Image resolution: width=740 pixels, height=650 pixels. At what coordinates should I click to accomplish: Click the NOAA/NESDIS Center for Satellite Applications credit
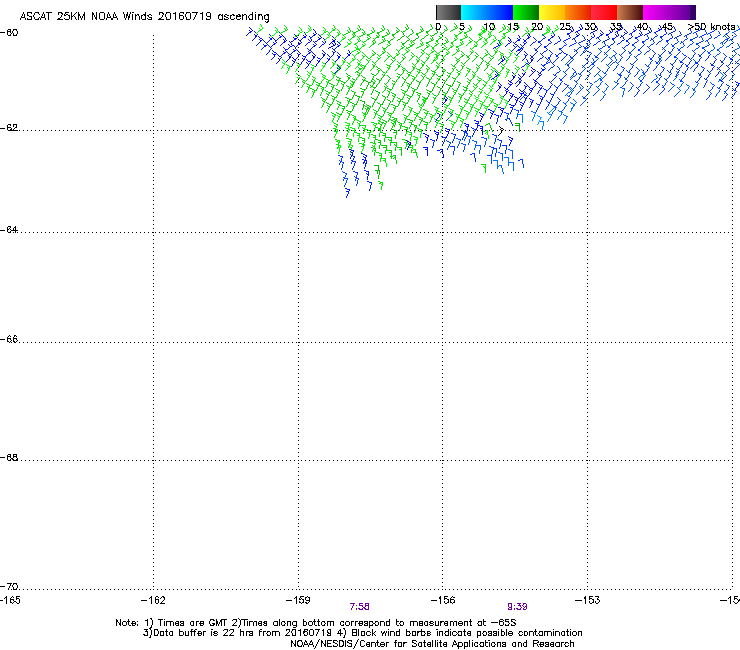pyautogui.click(x=432, y=644)
